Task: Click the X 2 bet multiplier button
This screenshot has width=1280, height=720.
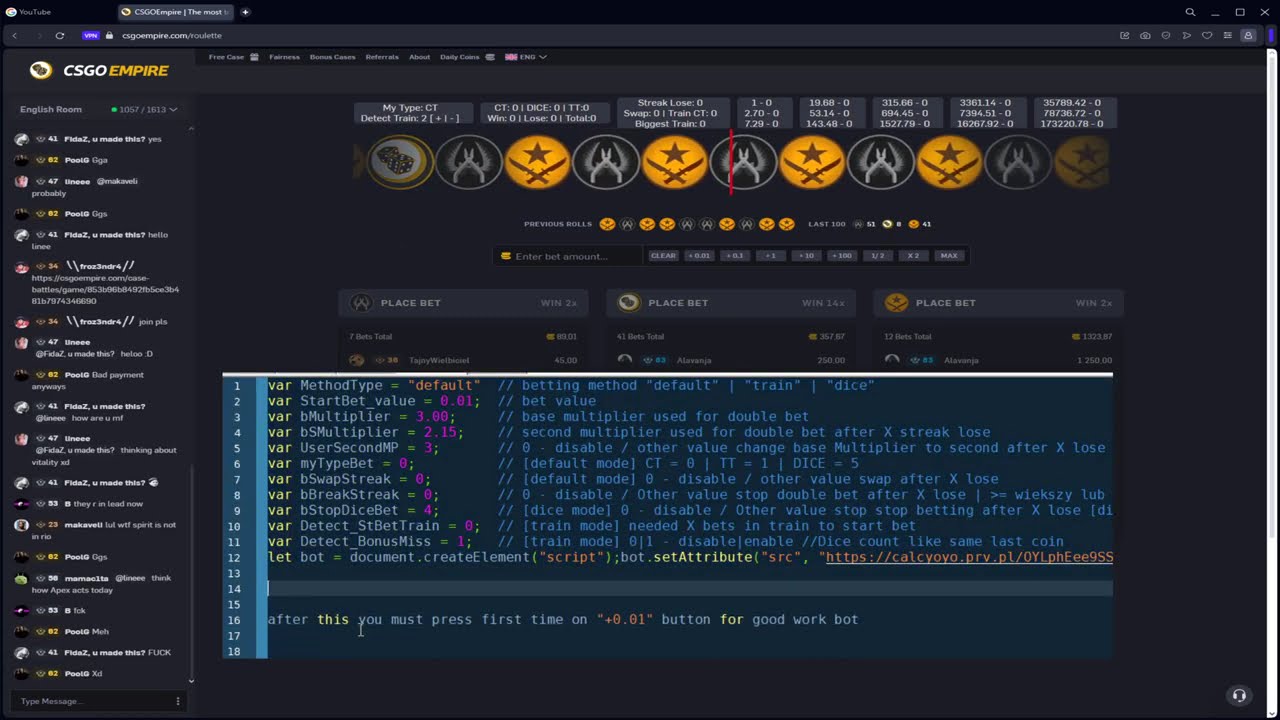Action: click(x=913, y=256)
